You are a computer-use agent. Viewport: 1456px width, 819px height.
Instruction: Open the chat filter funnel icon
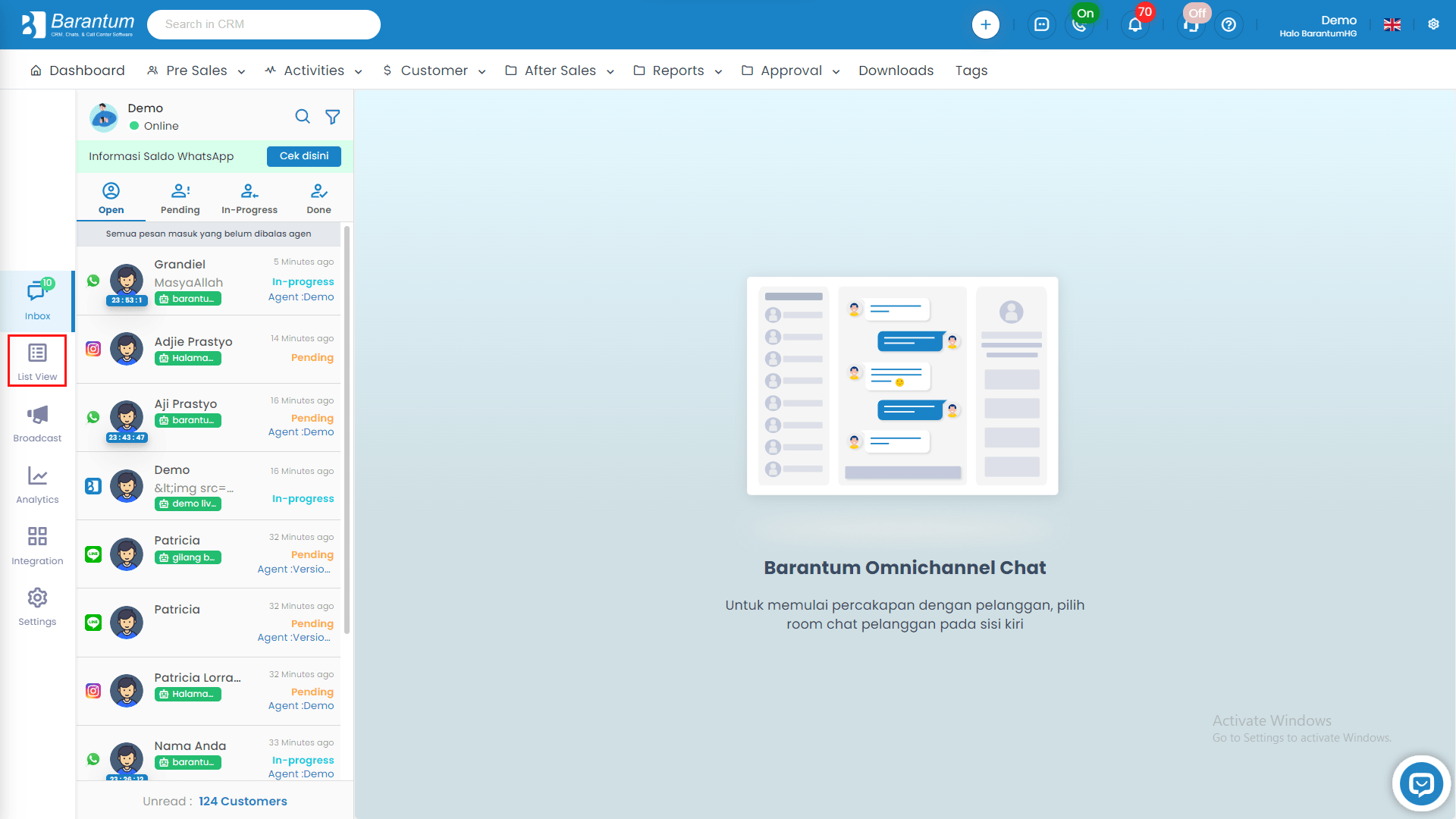click(332, 117)
